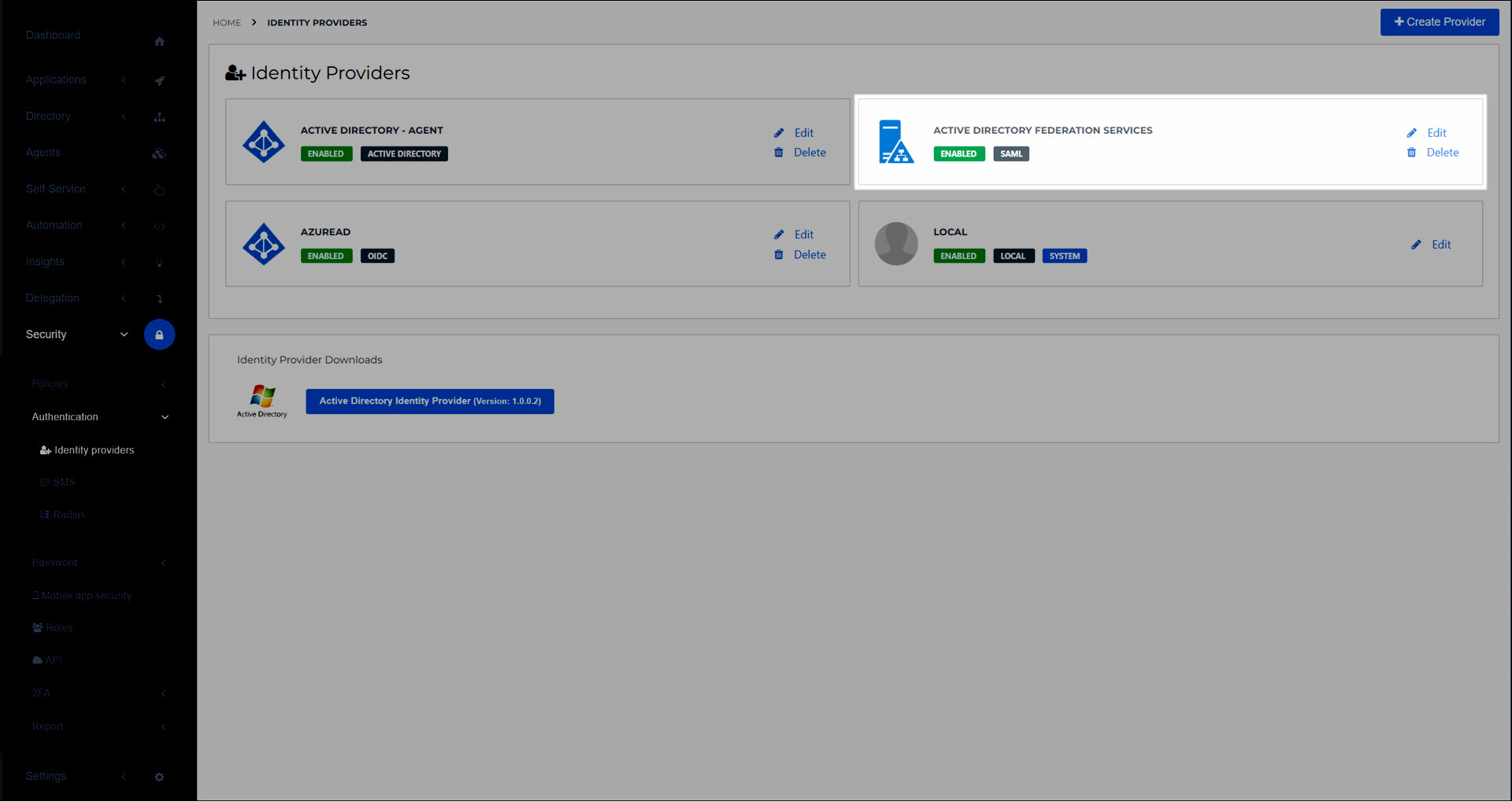Click pencil icon for Active Directory - Agent
Screen dimensions: 1512x802
pyautogui.click(x=779, y=133)
